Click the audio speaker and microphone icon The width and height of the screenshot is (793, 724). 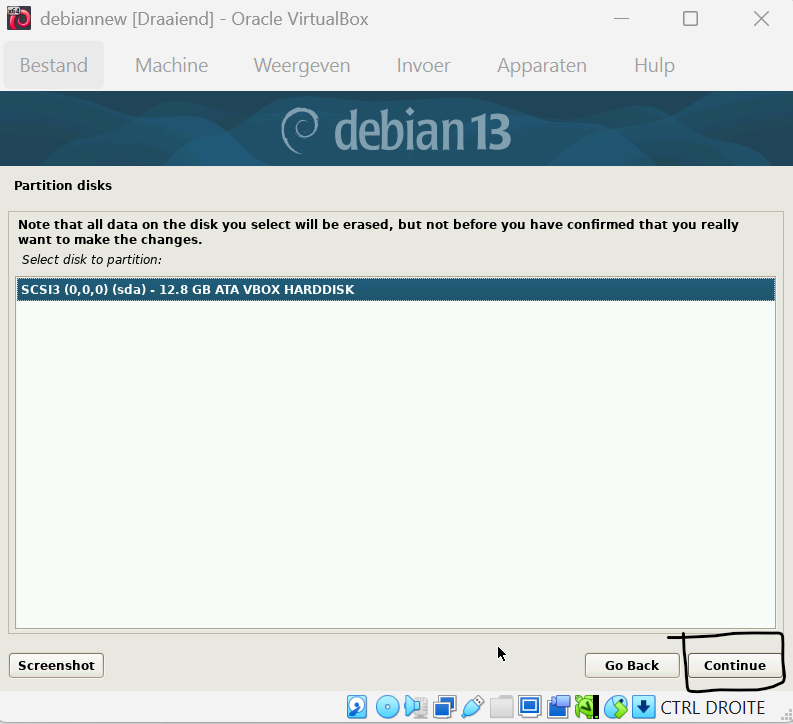pos(416,707)
